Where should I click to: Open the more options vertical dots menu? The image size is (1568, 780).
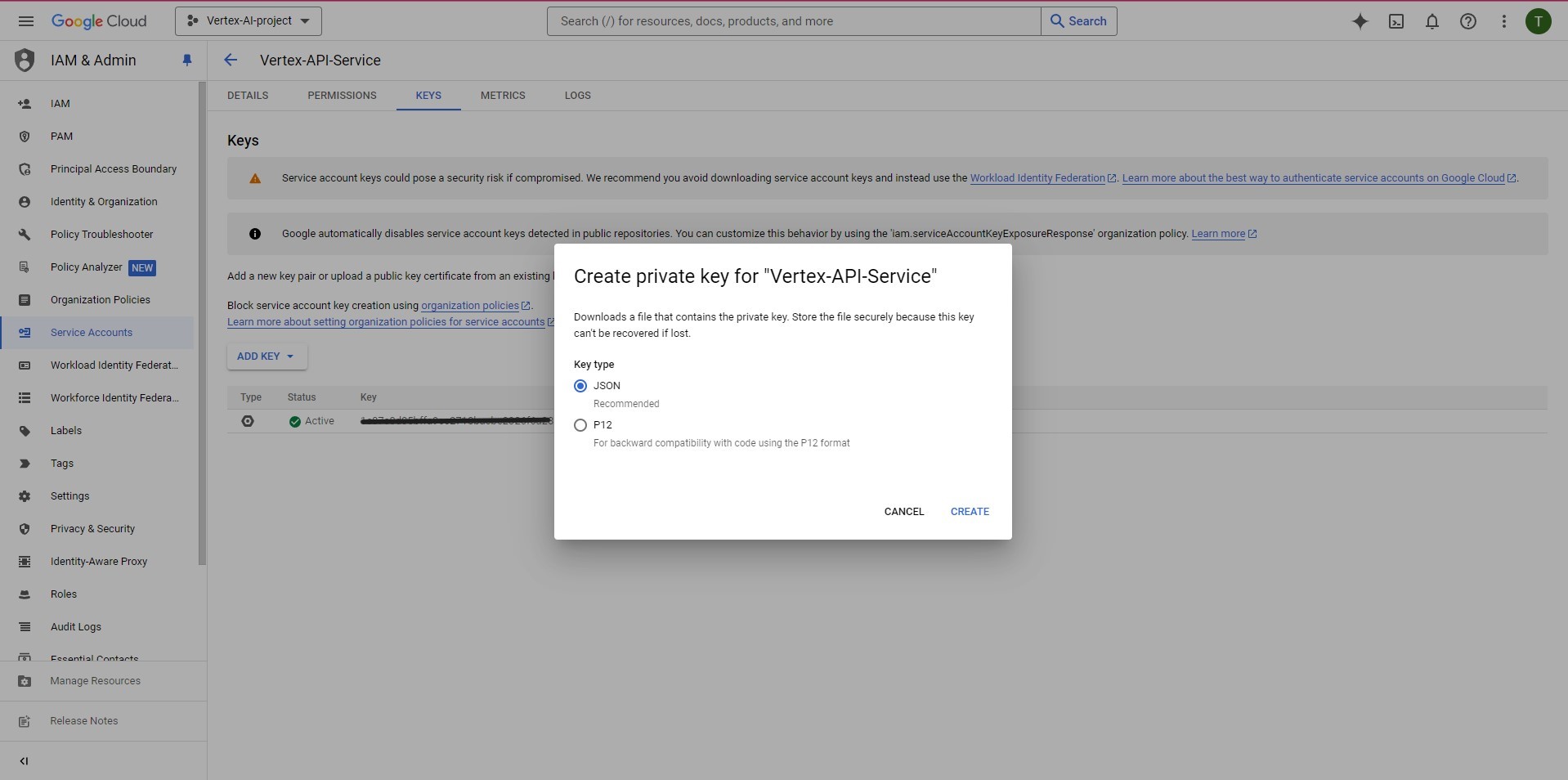coord(1504,21)
